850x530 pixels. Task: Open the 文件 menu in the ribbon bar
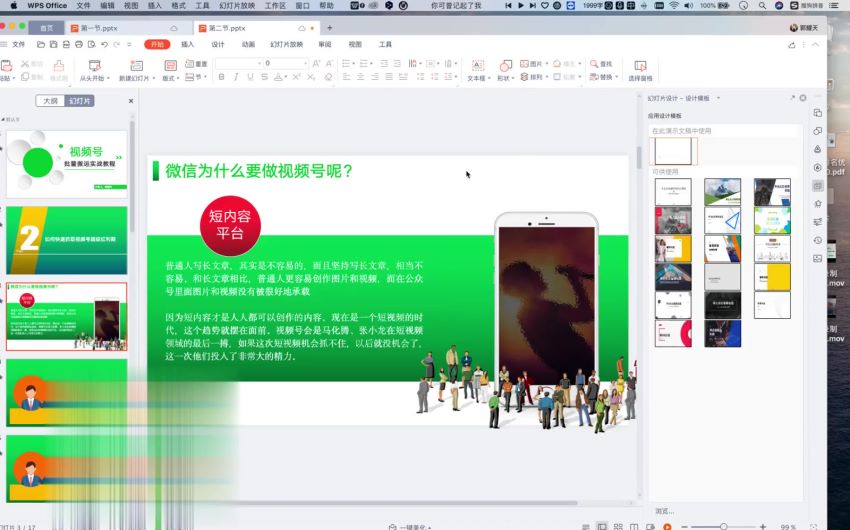pyautogui.click(x=19, y=44)
